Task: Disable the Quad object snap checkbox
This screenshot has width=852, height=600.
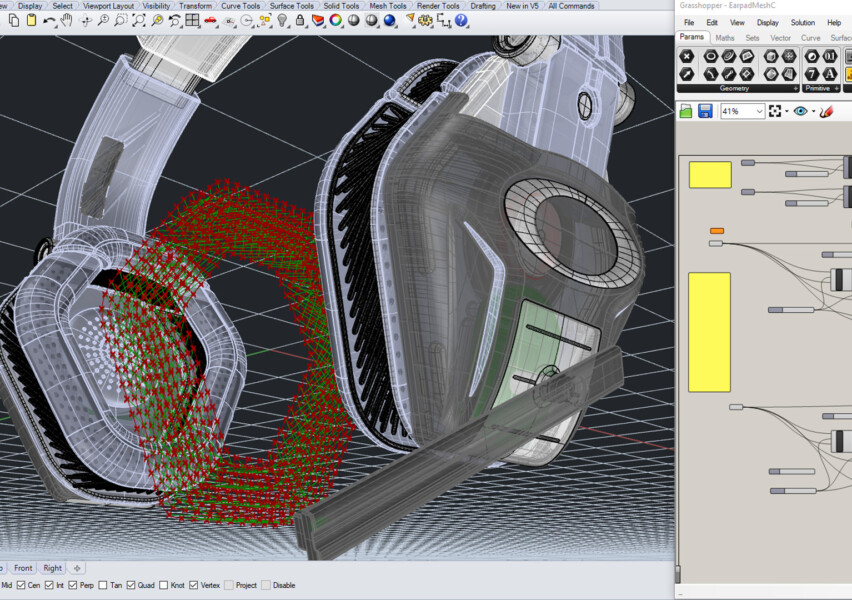Action: (131, 586)
